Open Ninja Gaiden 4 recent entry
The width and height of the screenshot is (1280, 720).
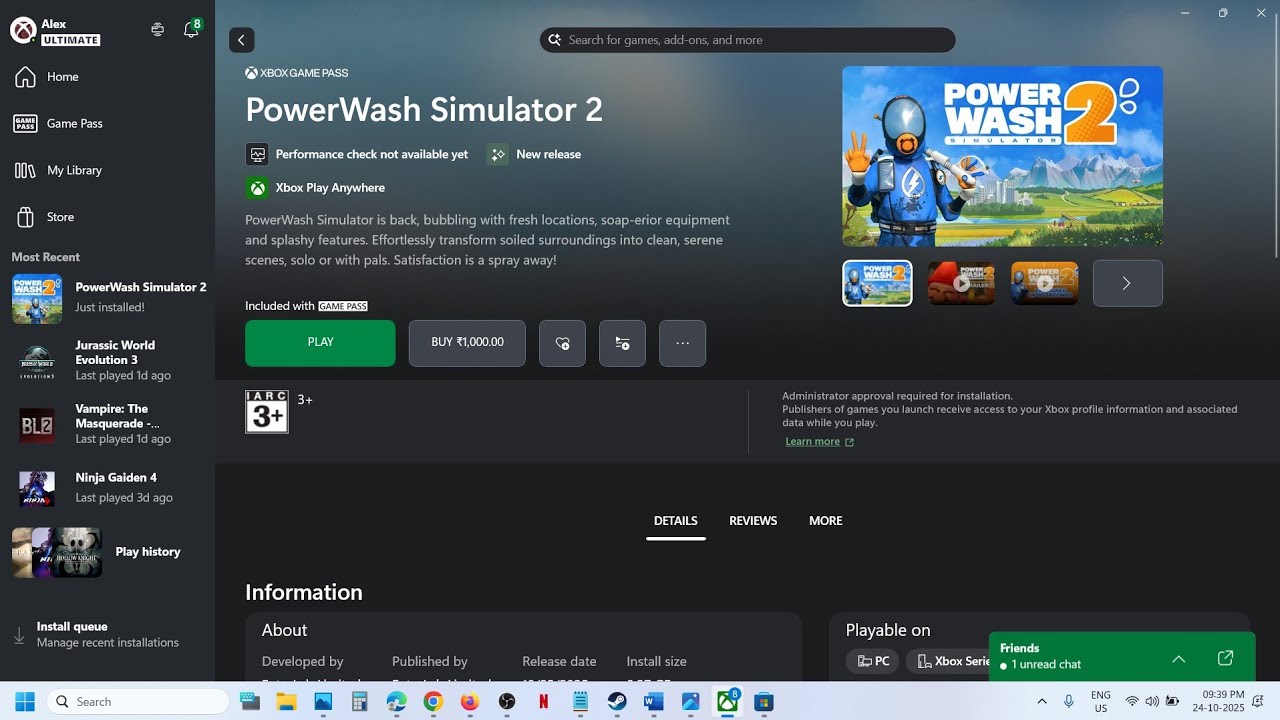point(107,487)
